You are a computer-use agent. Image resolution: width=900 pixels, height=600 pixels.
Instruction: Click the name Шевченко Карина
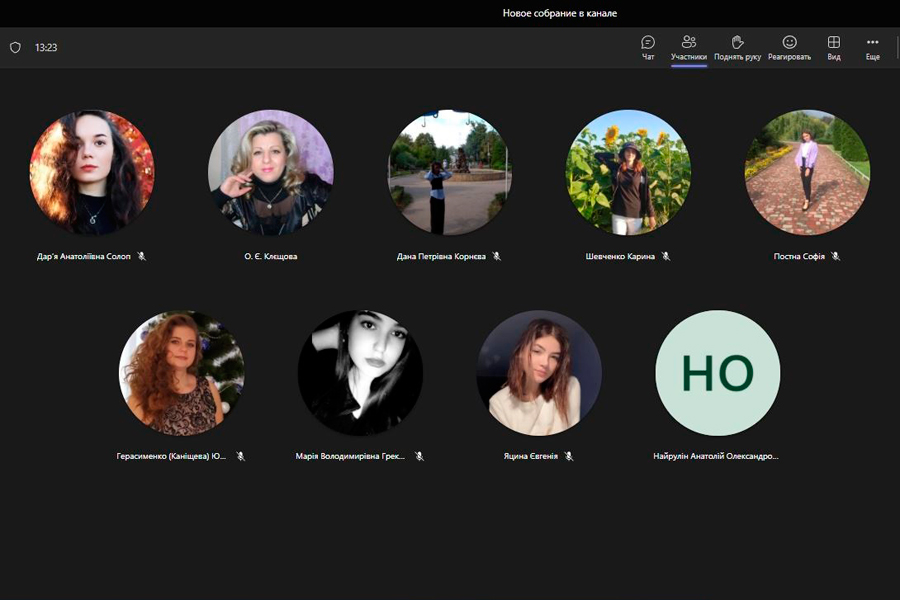pyautogui.click(x=620, y=256)
